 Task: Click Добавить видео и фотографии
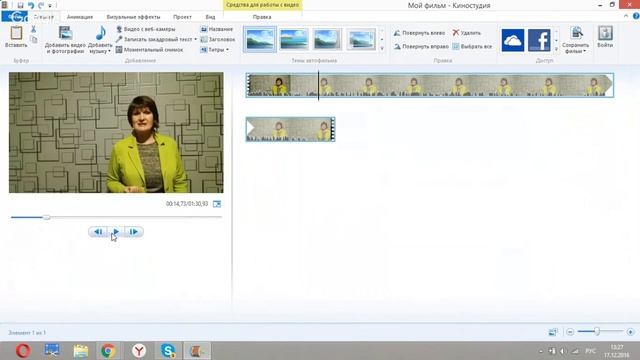(x=65, y=40)
